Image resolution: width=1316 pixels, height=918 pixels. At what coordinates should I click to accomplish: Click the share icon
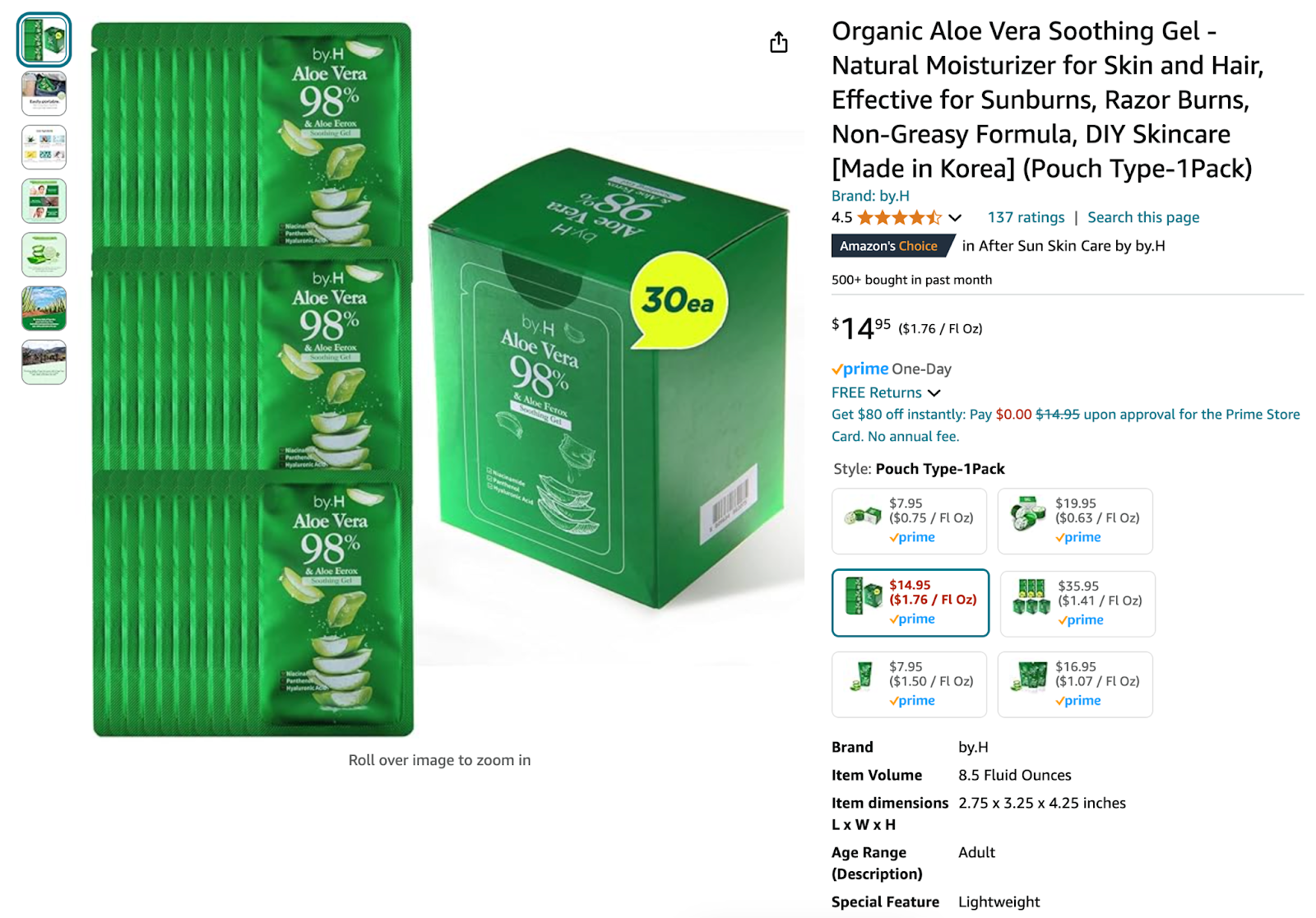778,42
